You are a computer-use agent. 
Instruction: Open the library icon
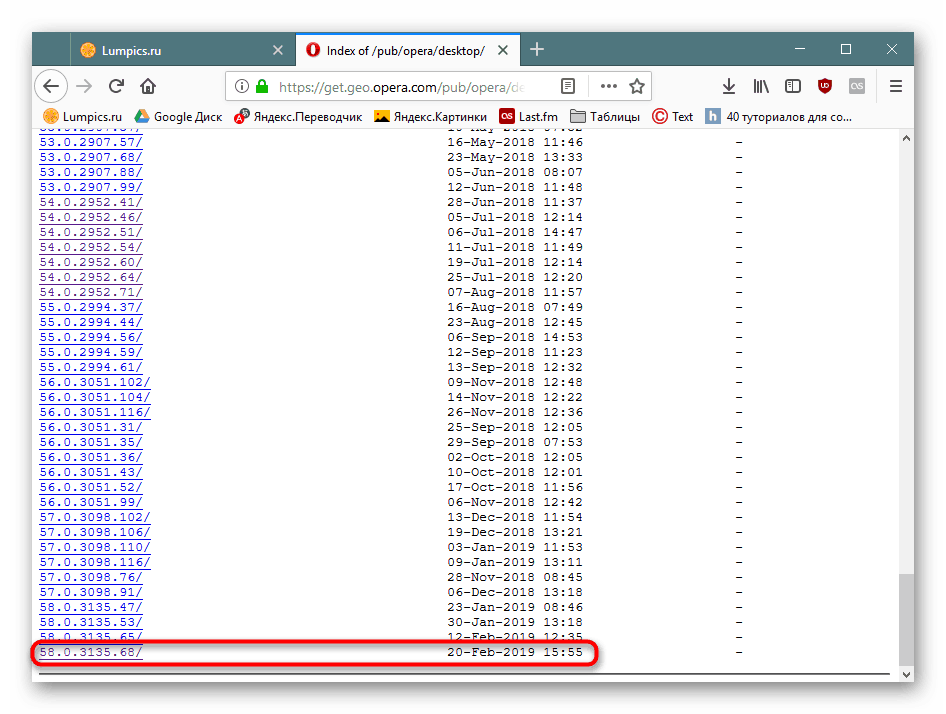tap(761, 86)
